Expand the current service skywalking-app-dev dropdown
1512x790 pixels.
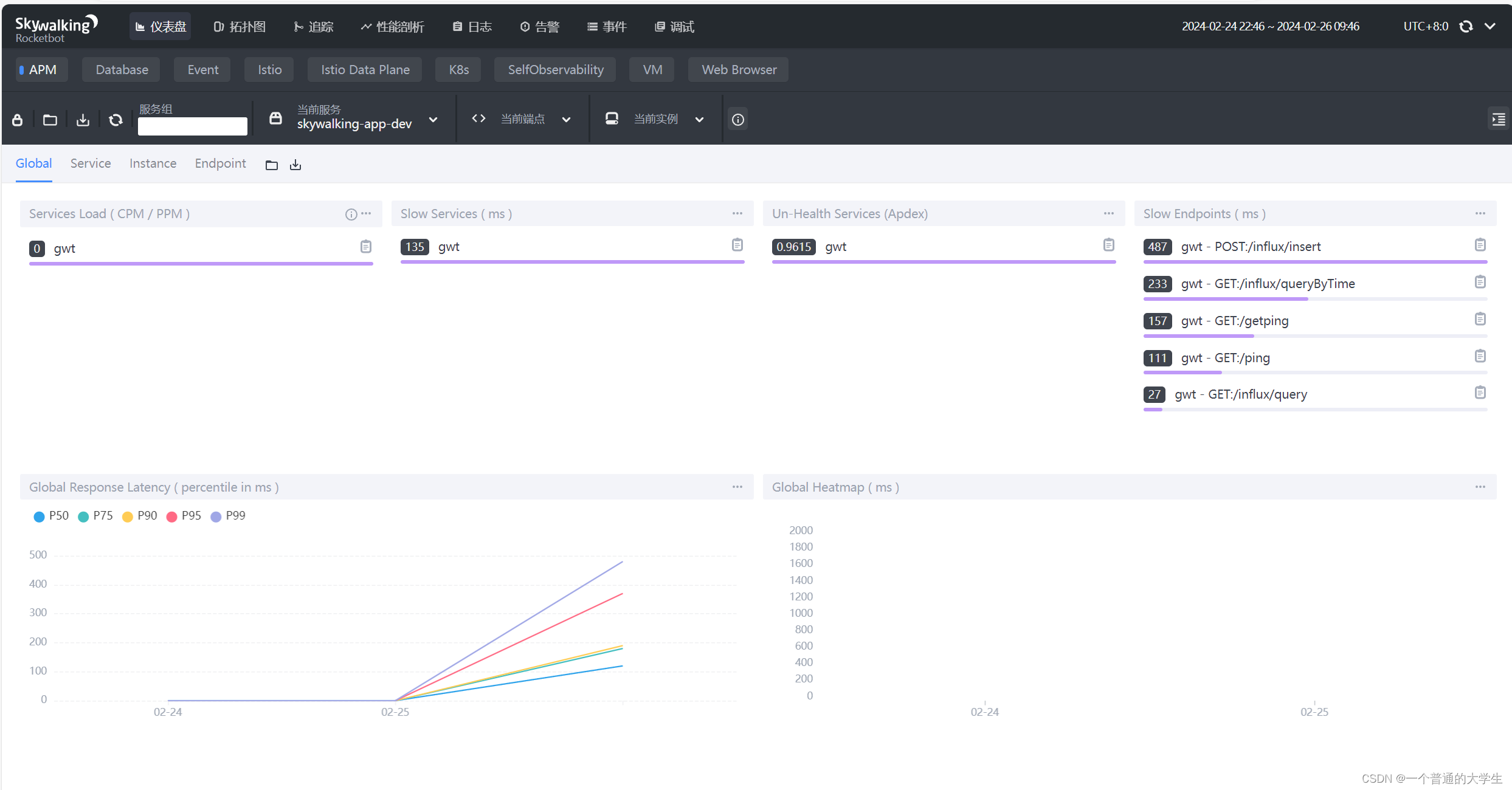tap(433, 120)
